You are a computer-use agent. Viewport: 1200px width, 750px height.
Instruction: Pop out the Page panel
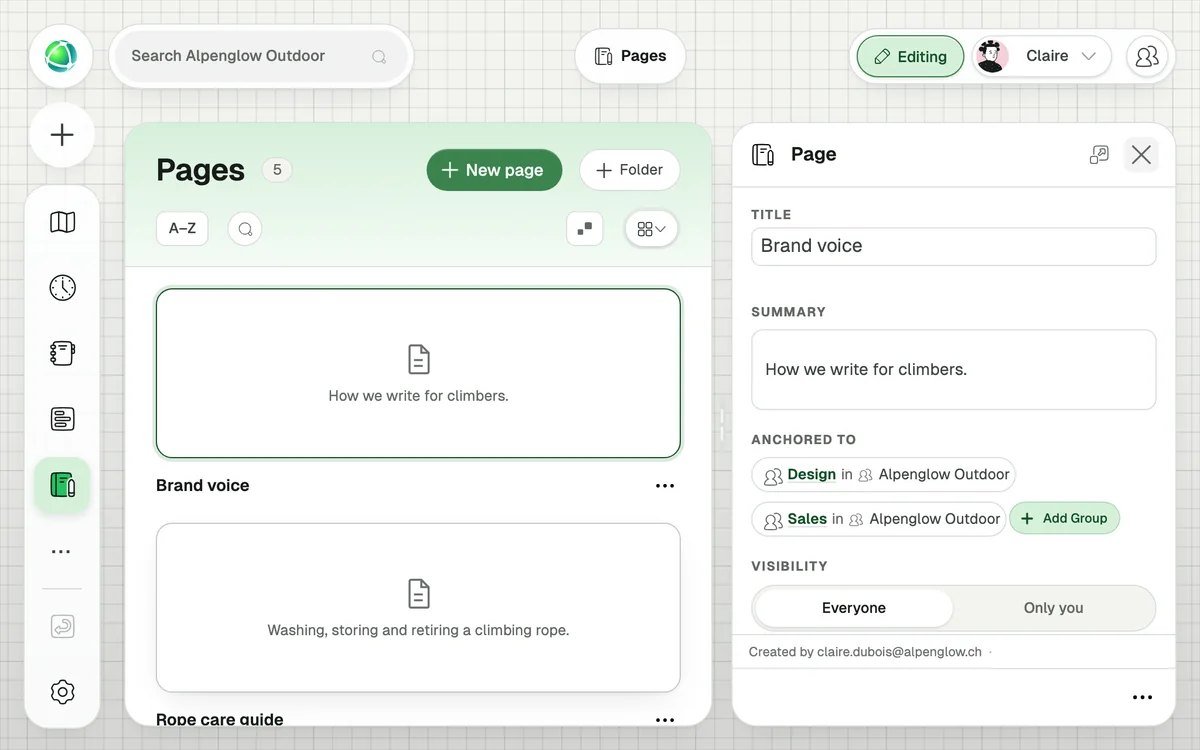1099,154
